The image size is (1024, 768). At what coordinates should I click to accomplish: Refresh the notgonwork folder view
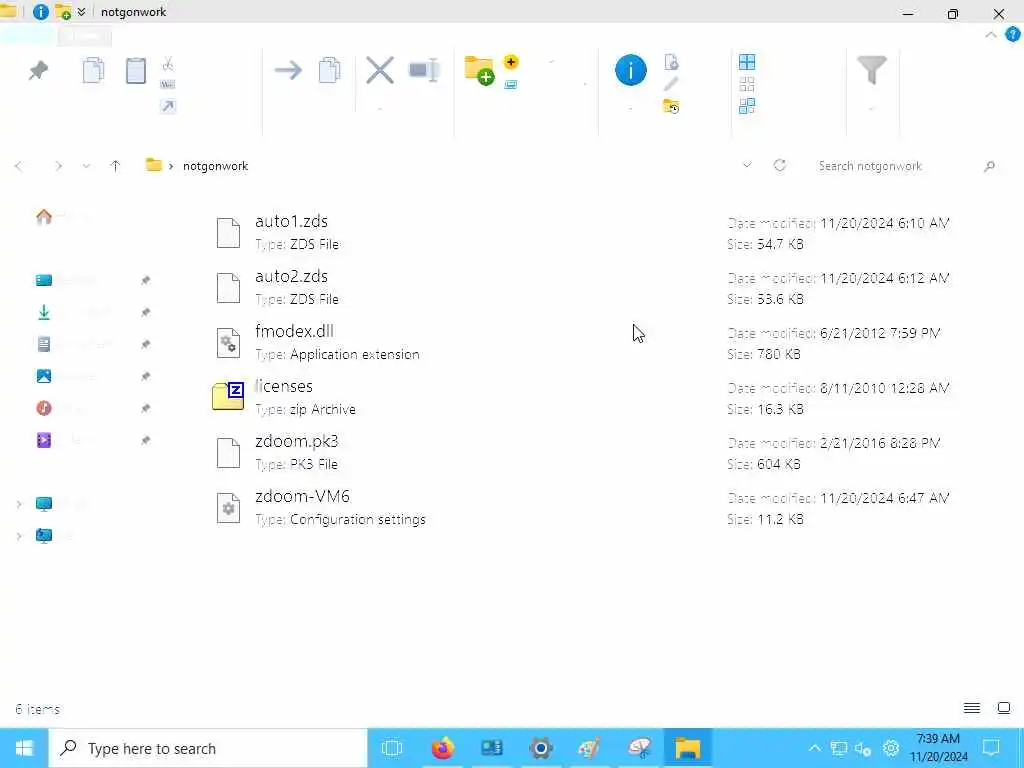tap(780, 165)
